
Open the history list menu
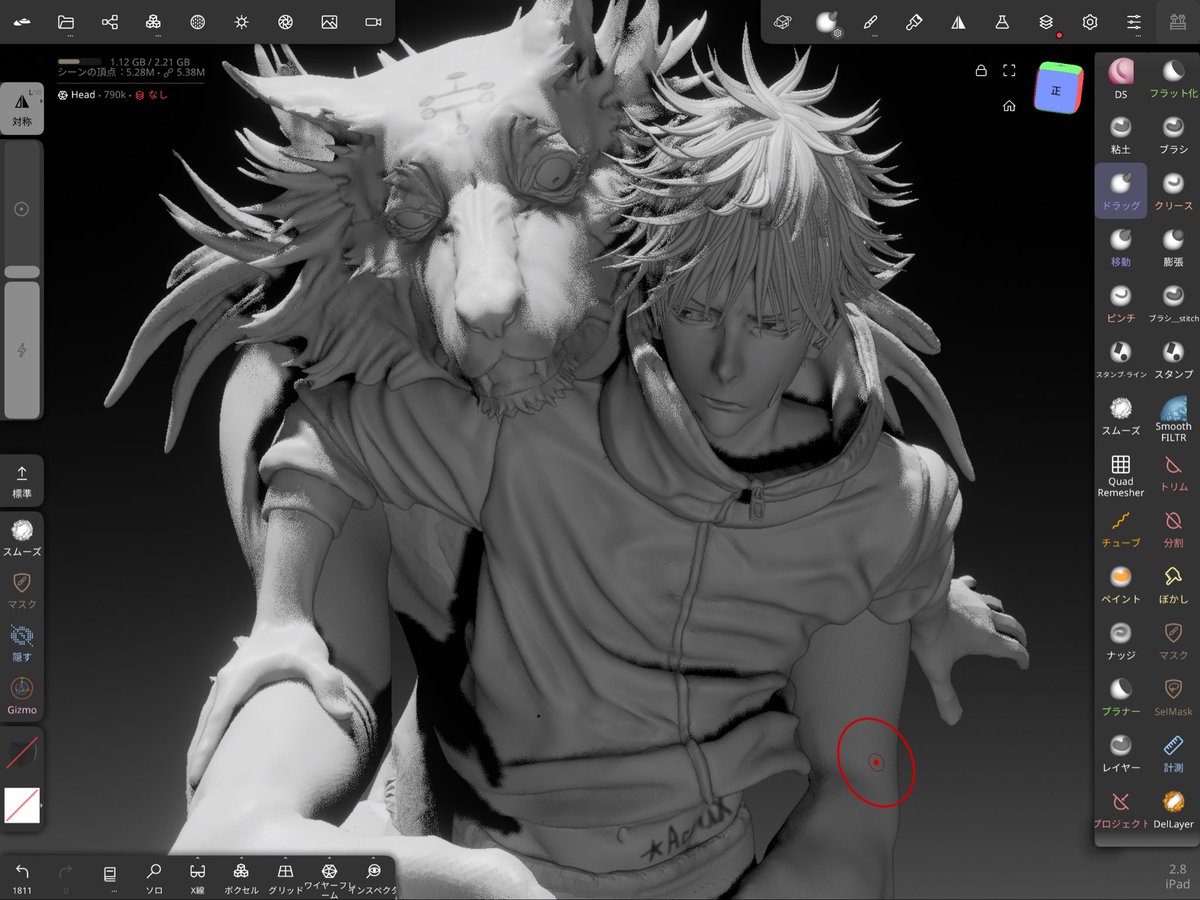(x=110, y=877)
